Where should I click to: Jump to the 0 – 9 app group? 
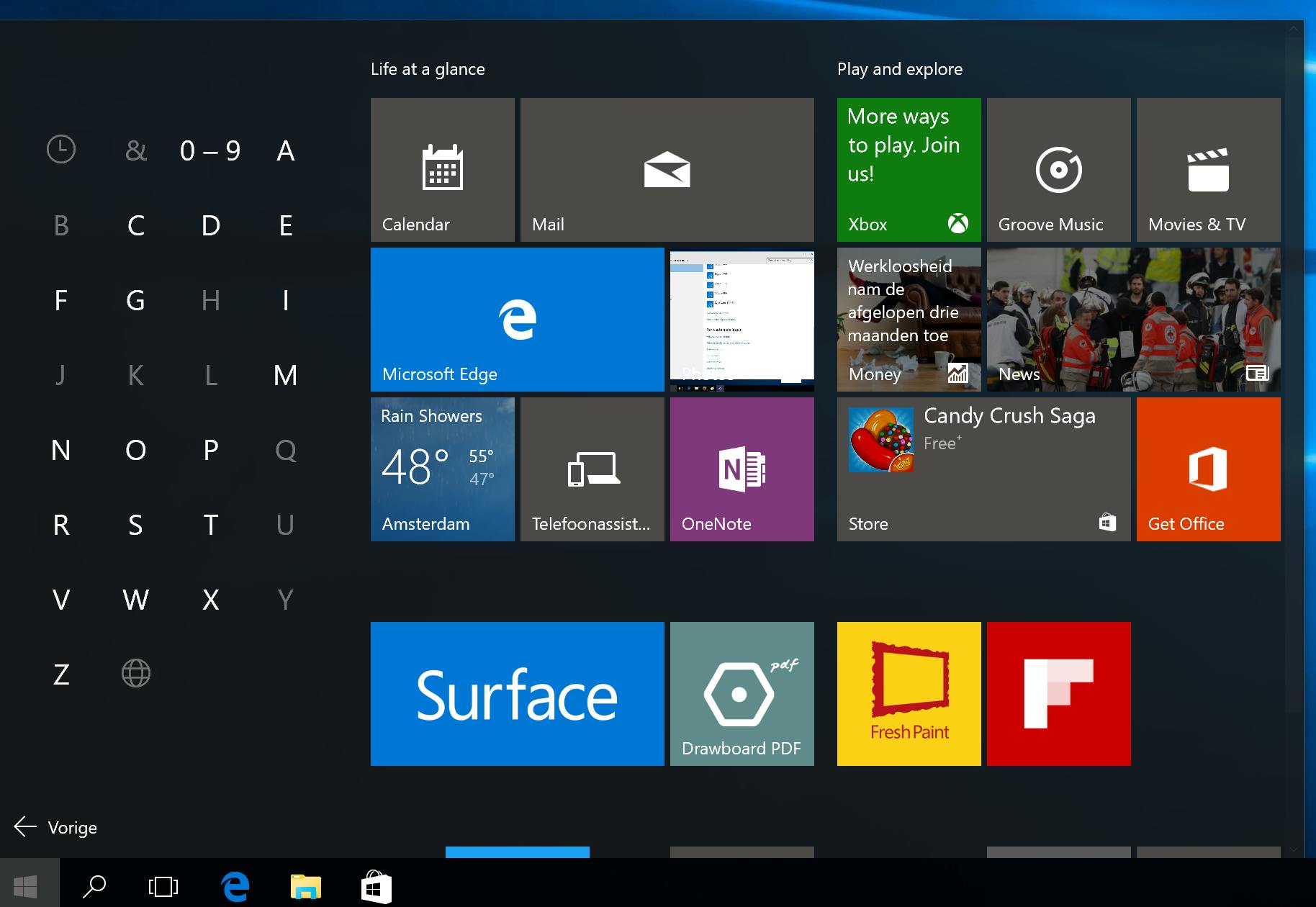(210, 150)
